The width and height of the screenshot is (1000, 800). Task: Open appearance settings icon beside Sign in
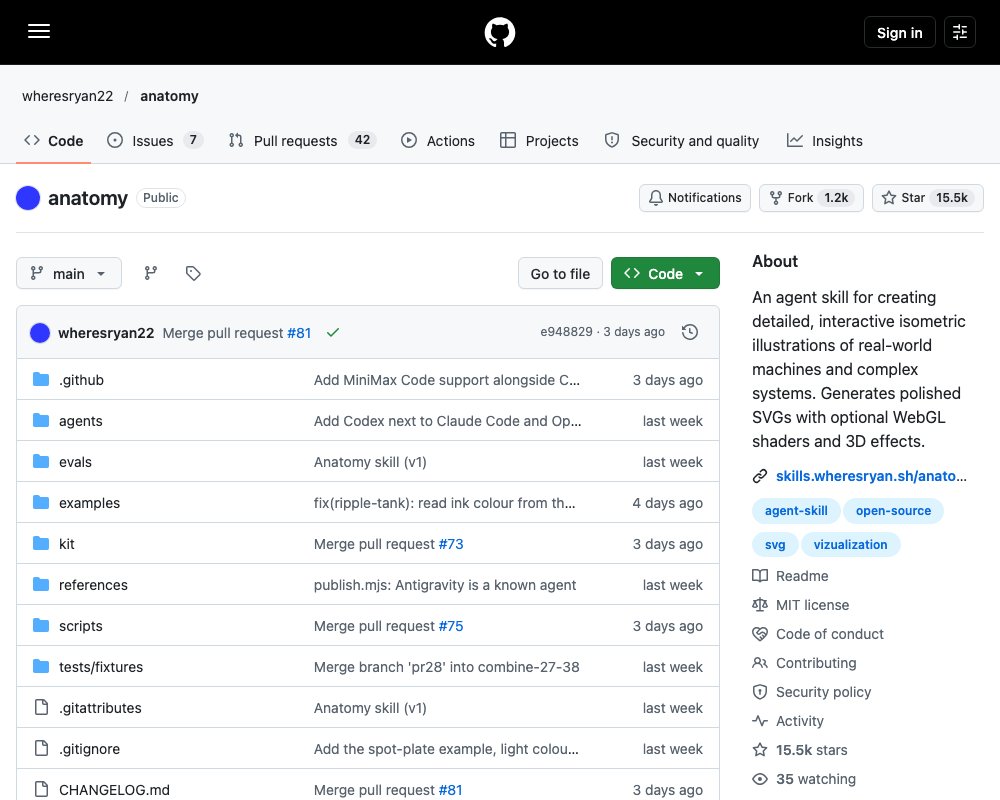(x=960, y=32)
